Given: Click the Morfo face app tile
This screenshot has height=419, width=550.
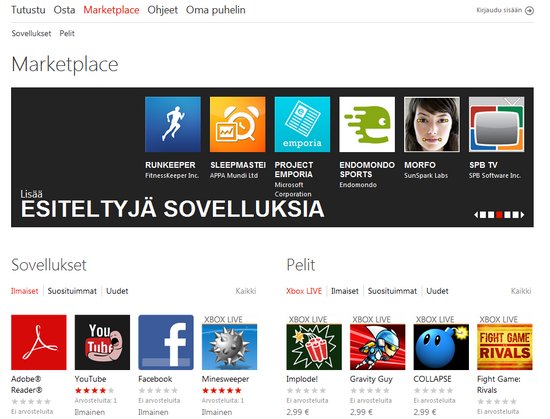Looking at the screenshot, I should (x=432, y=124).
